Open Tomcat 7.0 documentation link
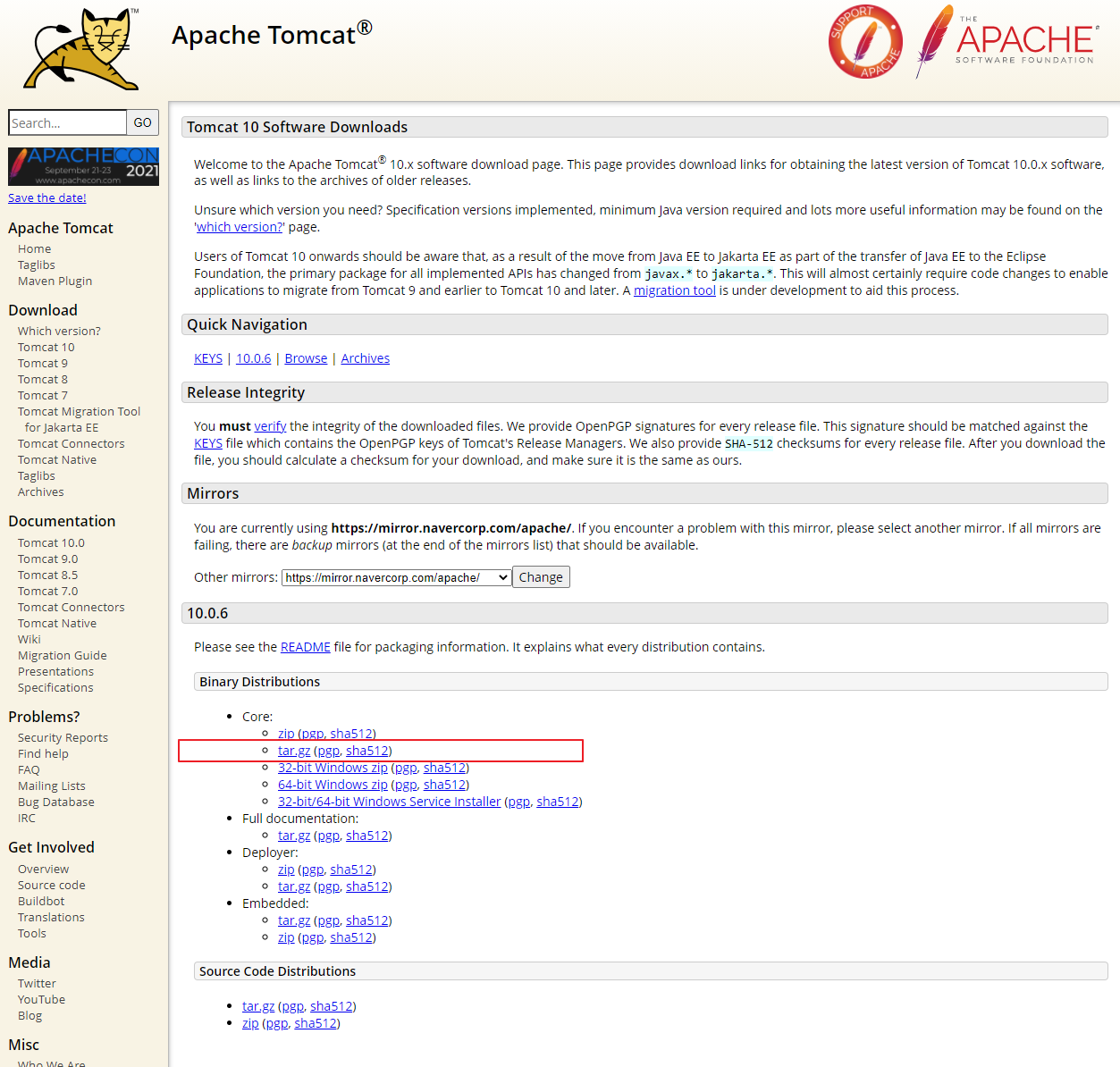1120x1067 pixels. pos(47,591)
